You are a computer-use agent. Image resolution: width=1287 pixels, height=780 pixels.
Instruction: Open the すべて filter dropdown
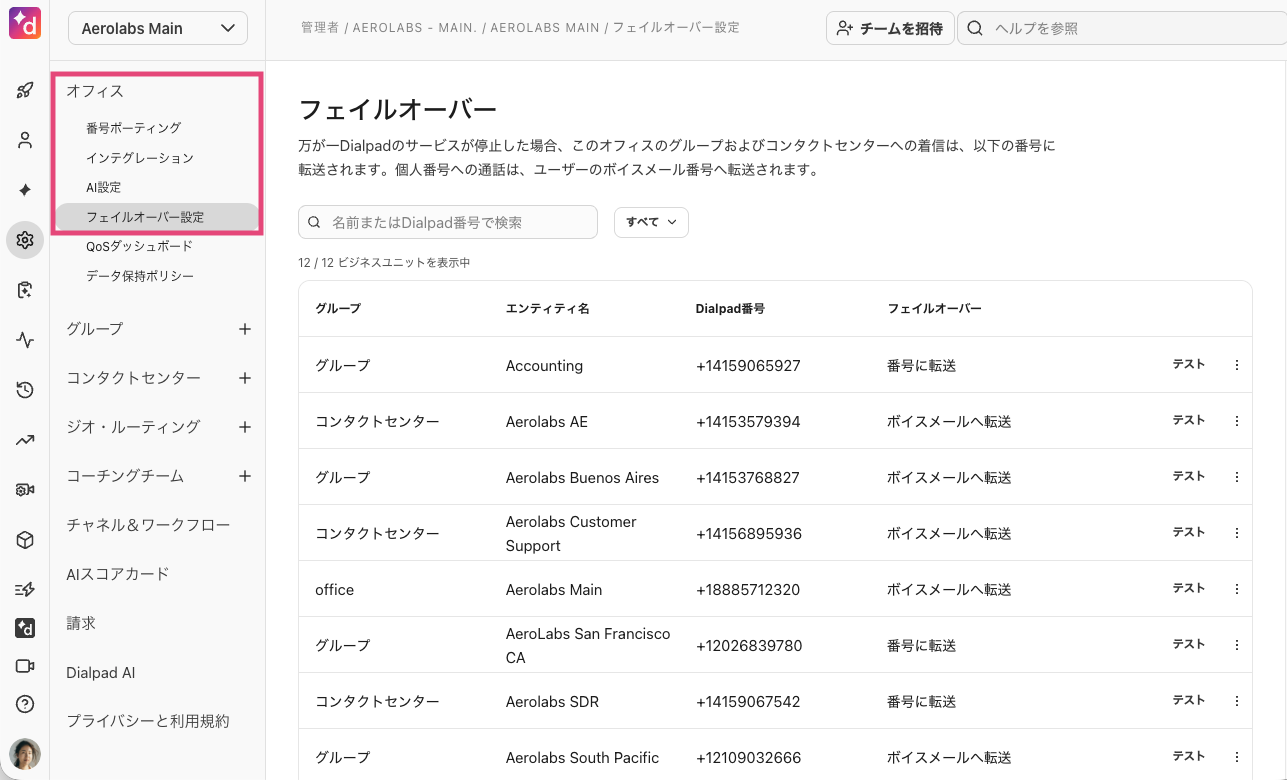coord(651,222)
